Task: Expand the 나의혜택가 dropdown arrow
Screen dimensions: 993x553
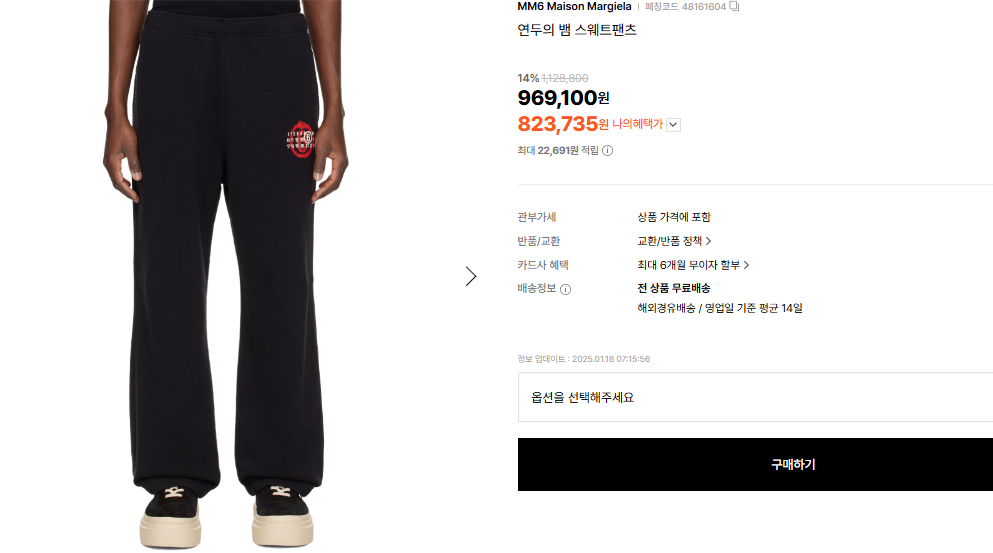Action: click(673, 125)
